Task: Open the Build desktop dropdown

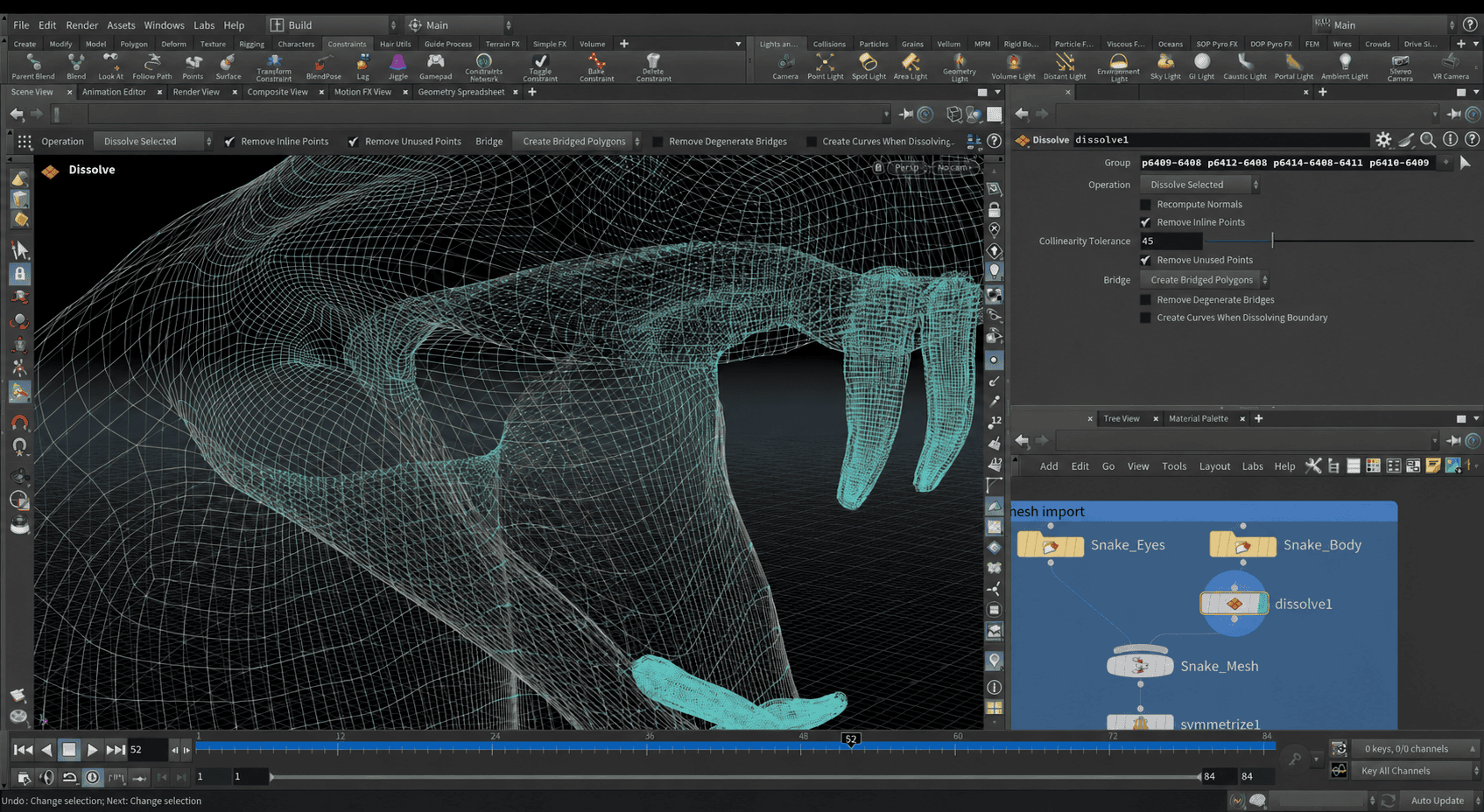Action: tap(332, 24)
